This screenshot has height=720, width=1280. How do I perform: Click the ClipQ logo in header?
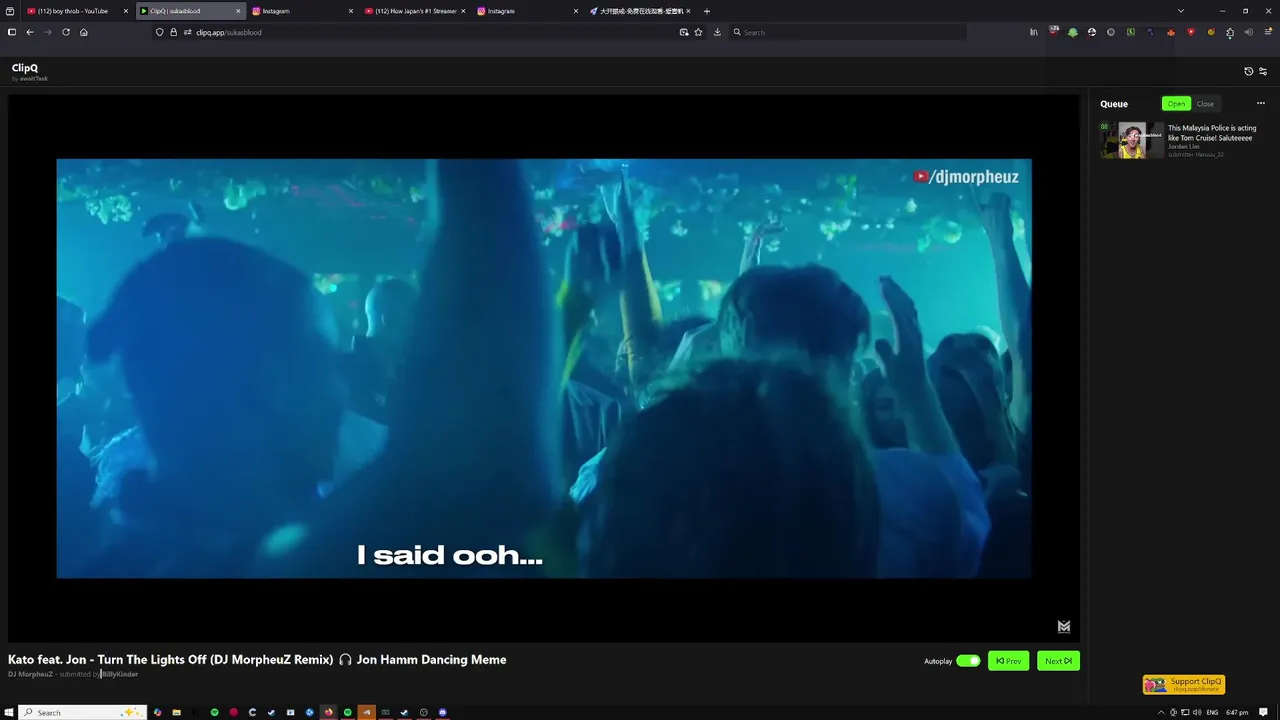tap(25, 68)
